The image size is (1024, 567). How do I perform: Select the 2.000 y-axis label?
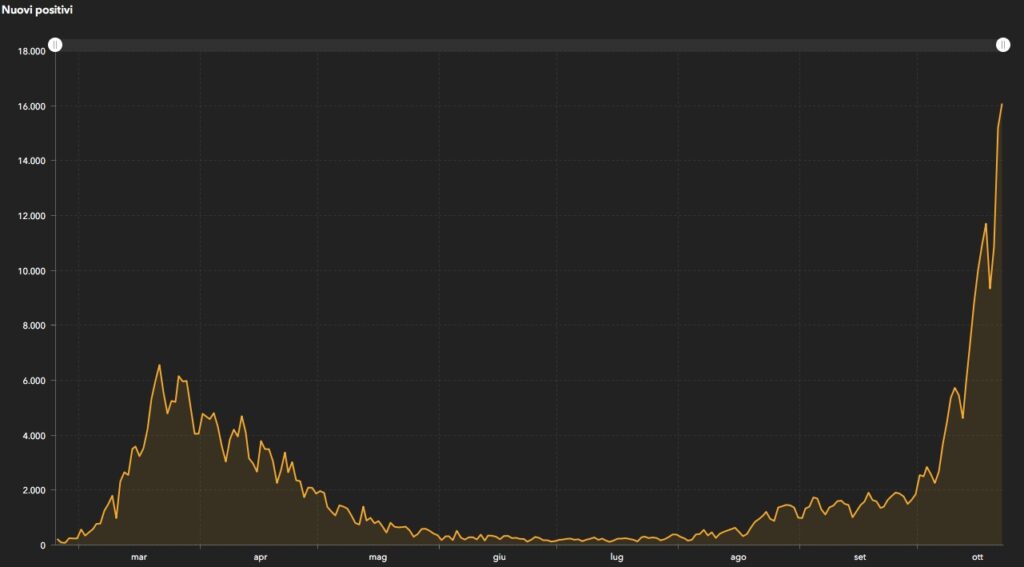point(34,491)
